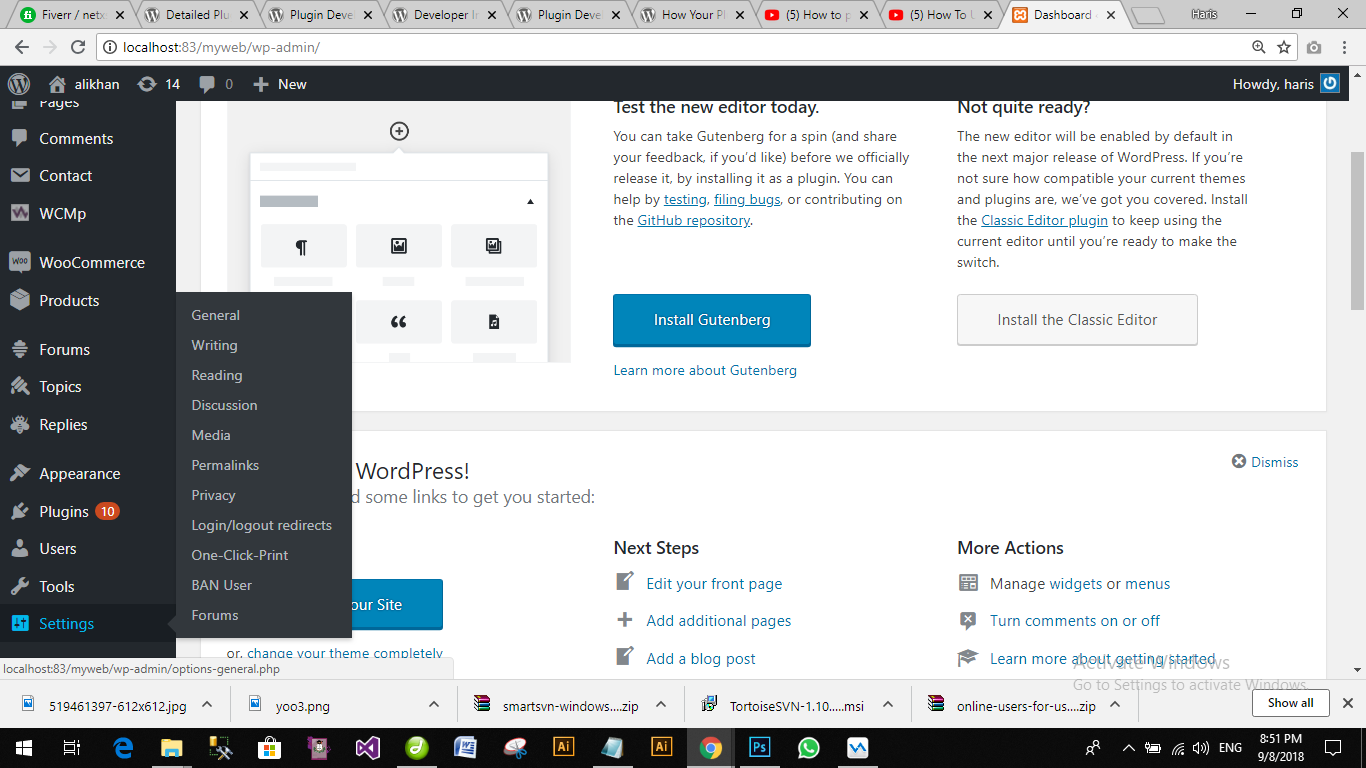
Task: Click Show all downloads button
Action: (x=1290, y=703)
